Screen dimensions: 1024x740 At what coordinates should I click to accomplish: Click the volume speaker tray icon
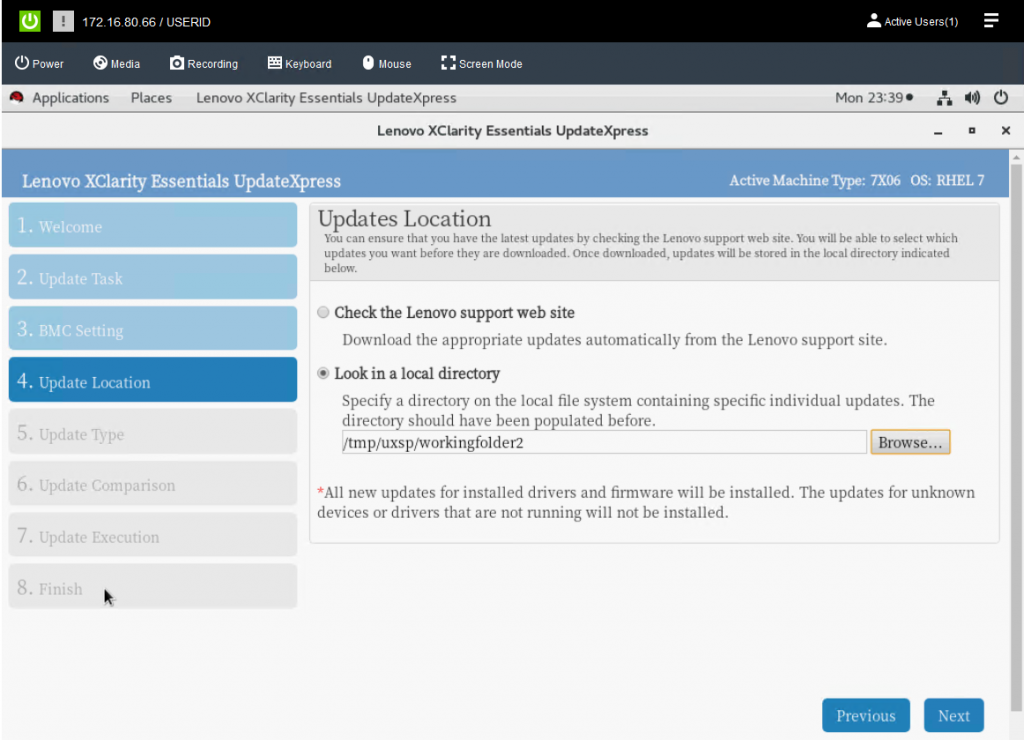(x=972, y=98)
